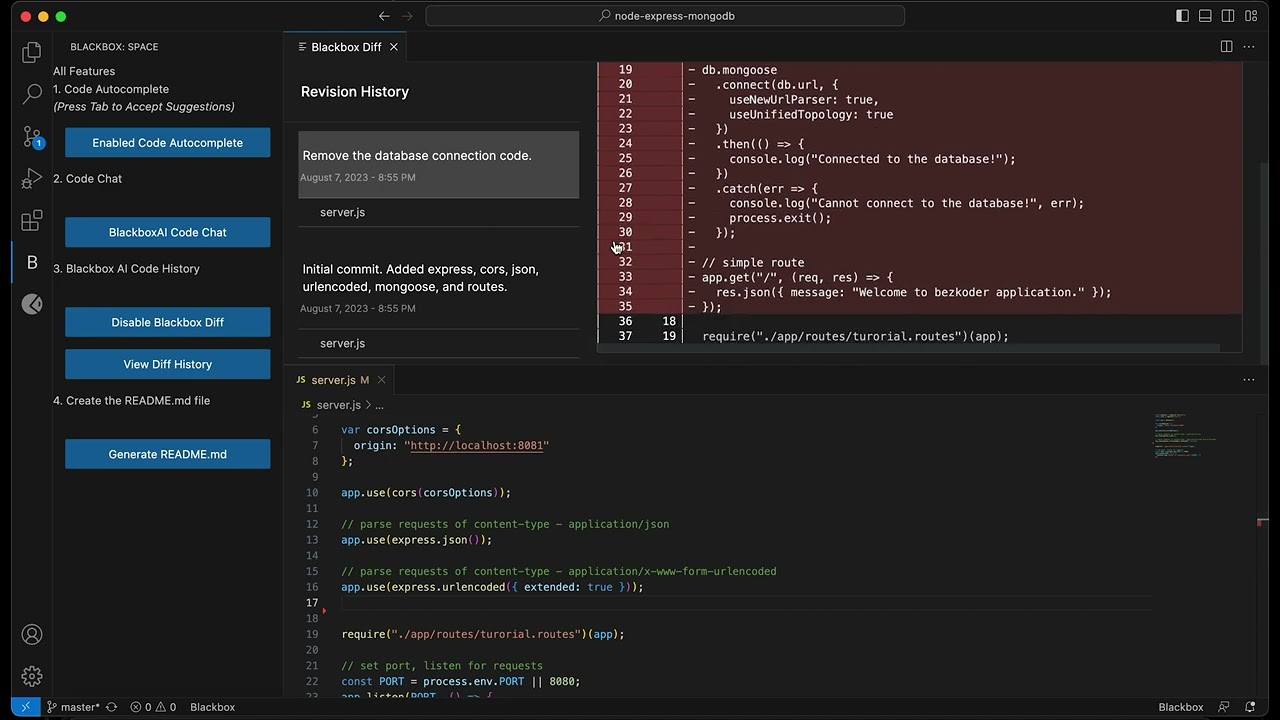Open the Manage gear settings icon

[x=32, y=677]
